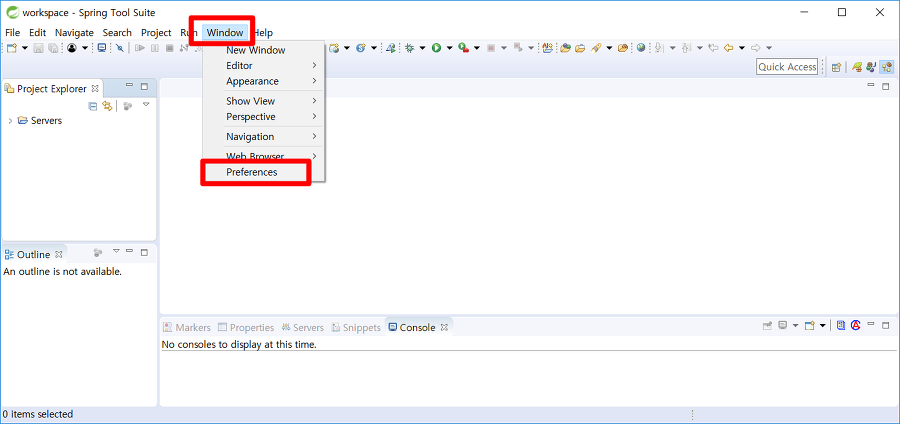Maximize the empty editor area

click(885, 87)
